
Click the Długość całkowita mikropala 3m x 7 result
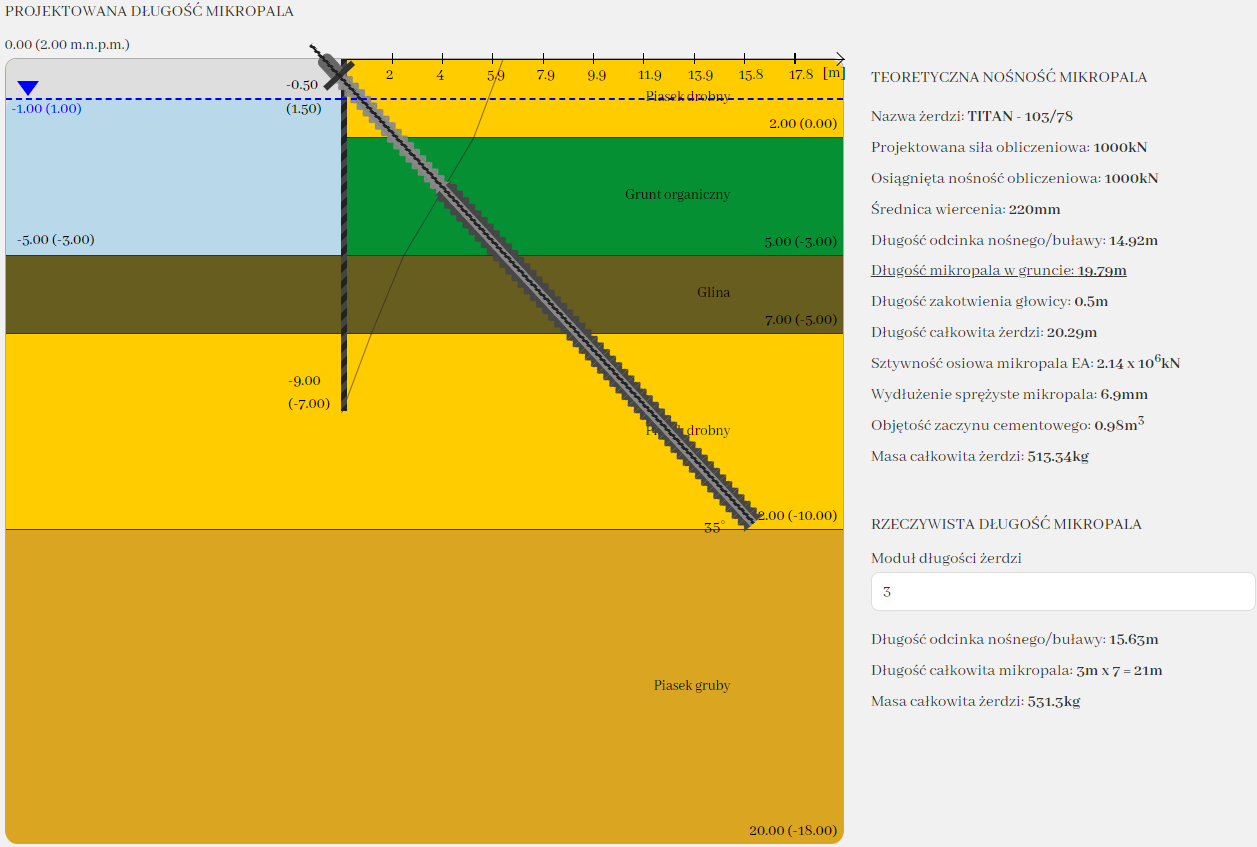coord(1016,671)
